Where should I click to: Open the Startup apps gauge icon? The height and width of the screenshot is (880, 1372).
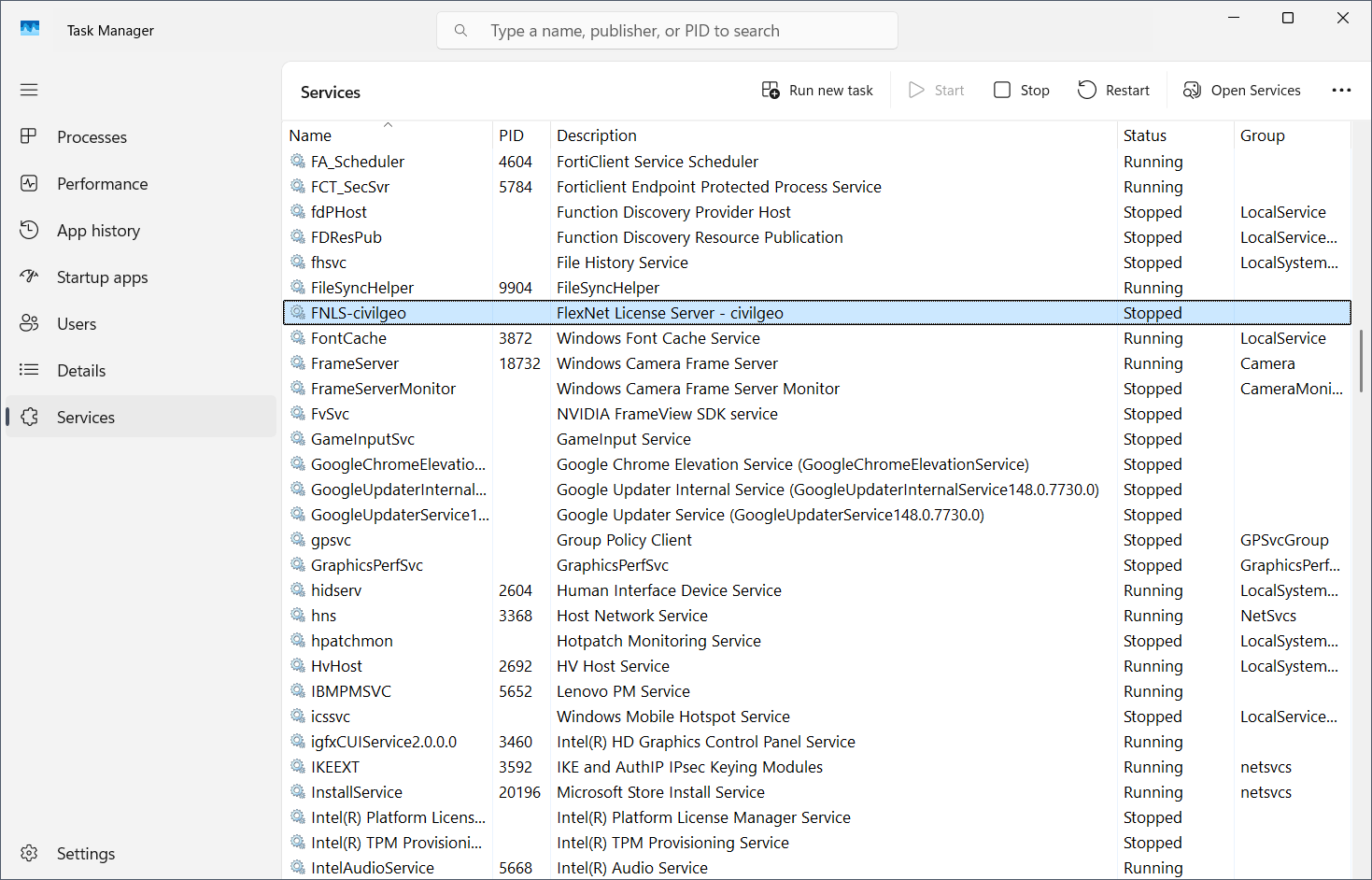tap(29, 277)
